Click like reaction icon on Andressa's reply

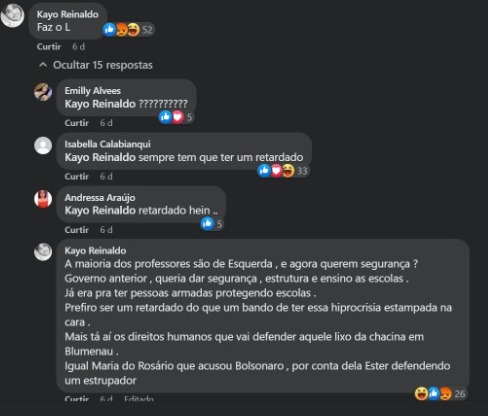(207, 224)
